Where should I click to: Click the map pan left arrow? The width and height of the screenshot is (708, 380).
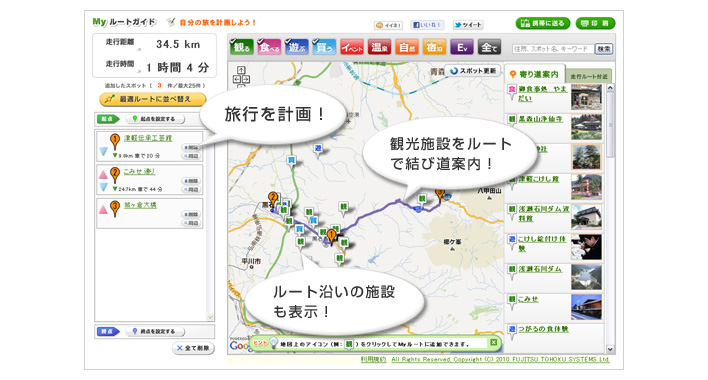[236, 79]
